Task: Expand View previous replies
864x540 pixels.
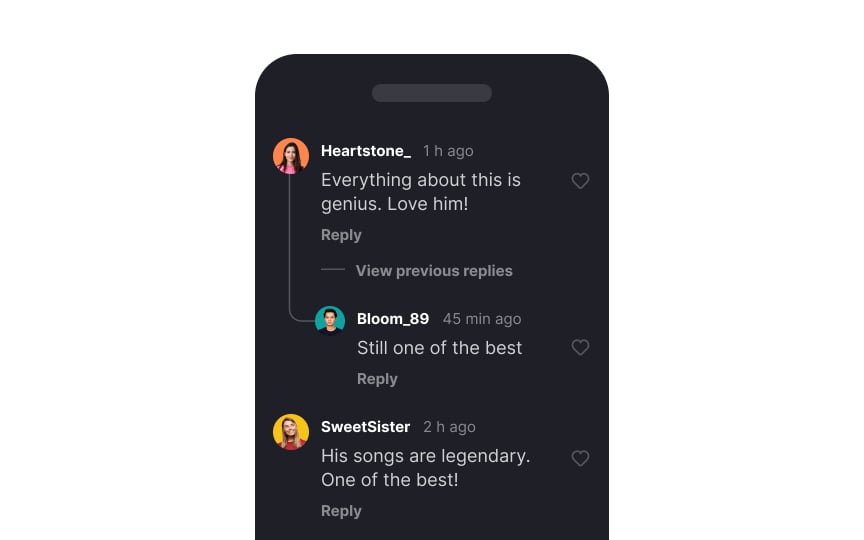Action: [434, 271]
